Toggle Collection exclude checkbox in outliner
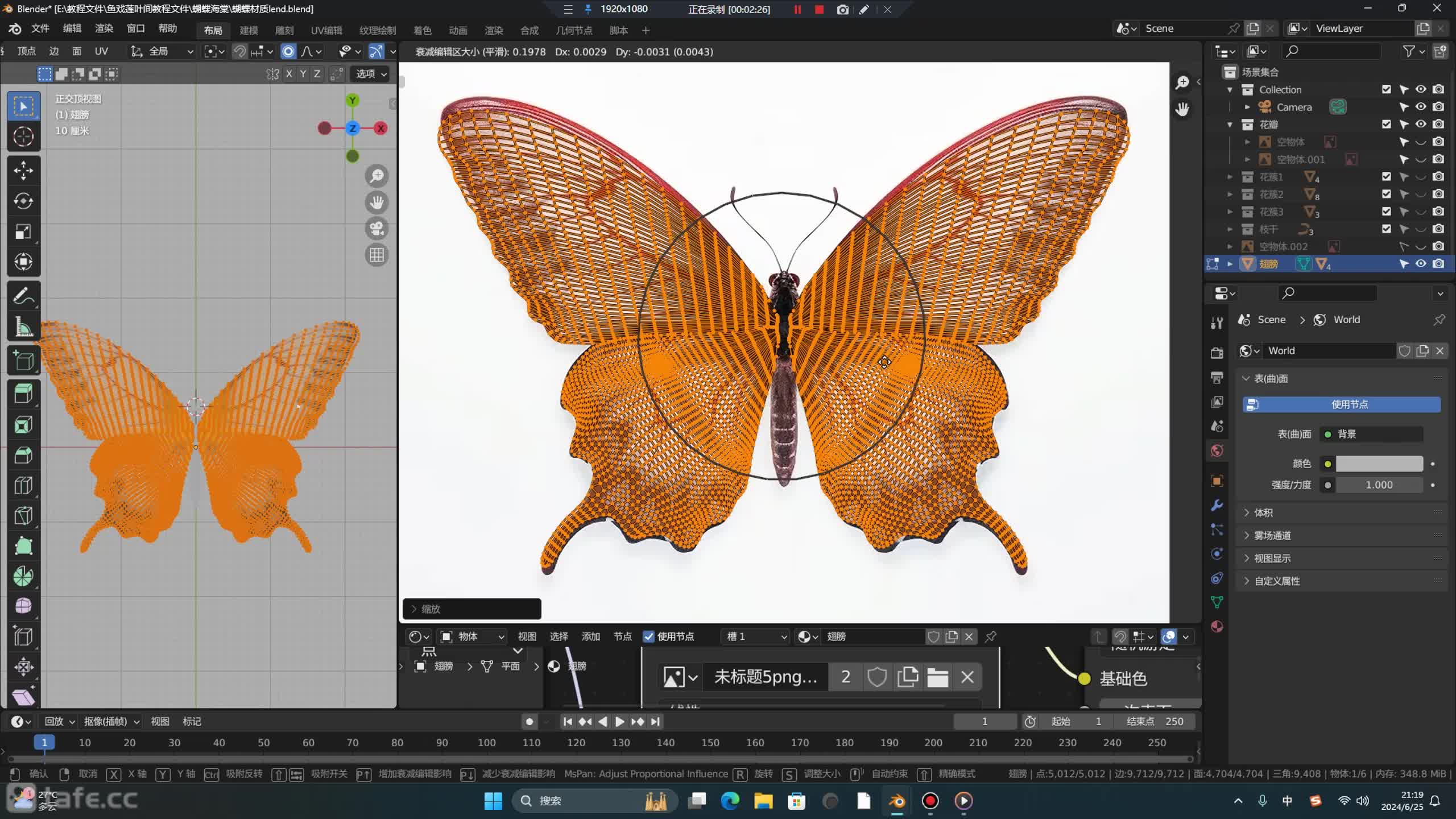The image size is (1456, 819). pyautogui.click(x=1387, y=89)
